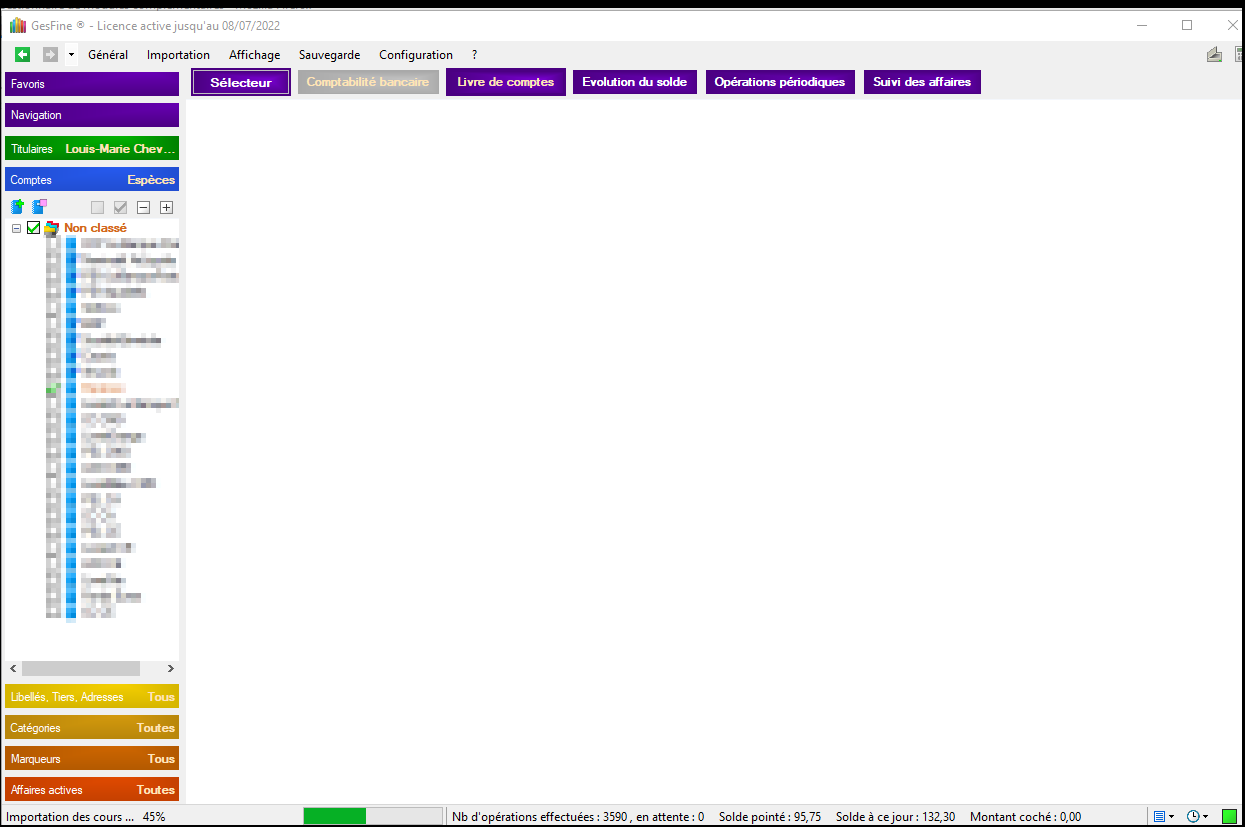The image size is (1245, 827).
Task: Uncheck the Non classé folder checkbox
Action: [34, 228]
